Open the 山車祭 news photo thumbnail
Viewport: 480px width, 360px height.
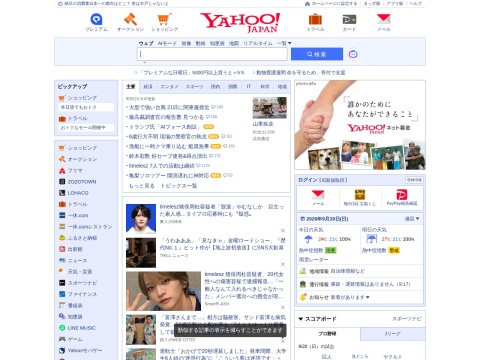click(x=270, y=108)
